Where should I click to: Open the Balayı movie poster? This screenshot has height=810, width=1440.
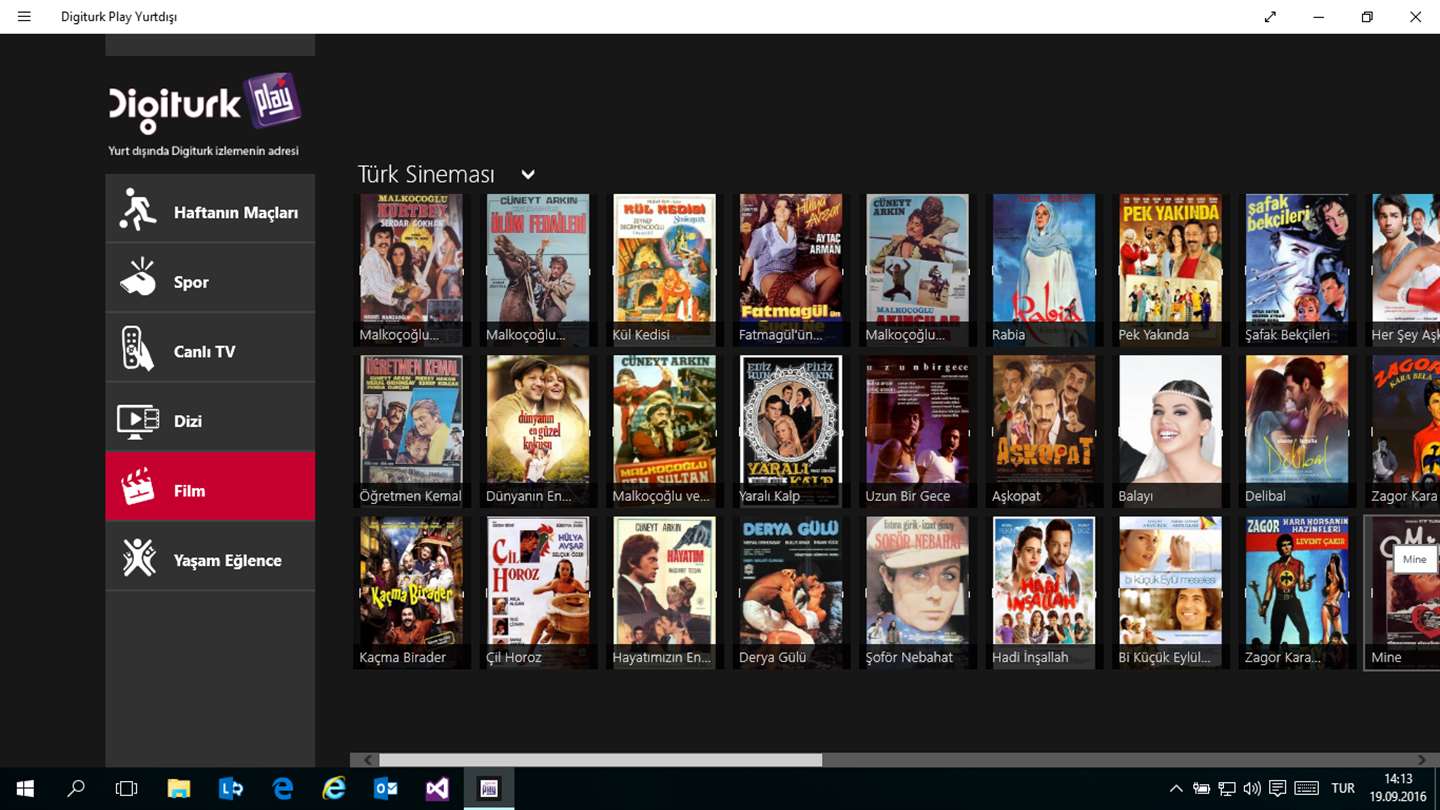[1170, 431]
